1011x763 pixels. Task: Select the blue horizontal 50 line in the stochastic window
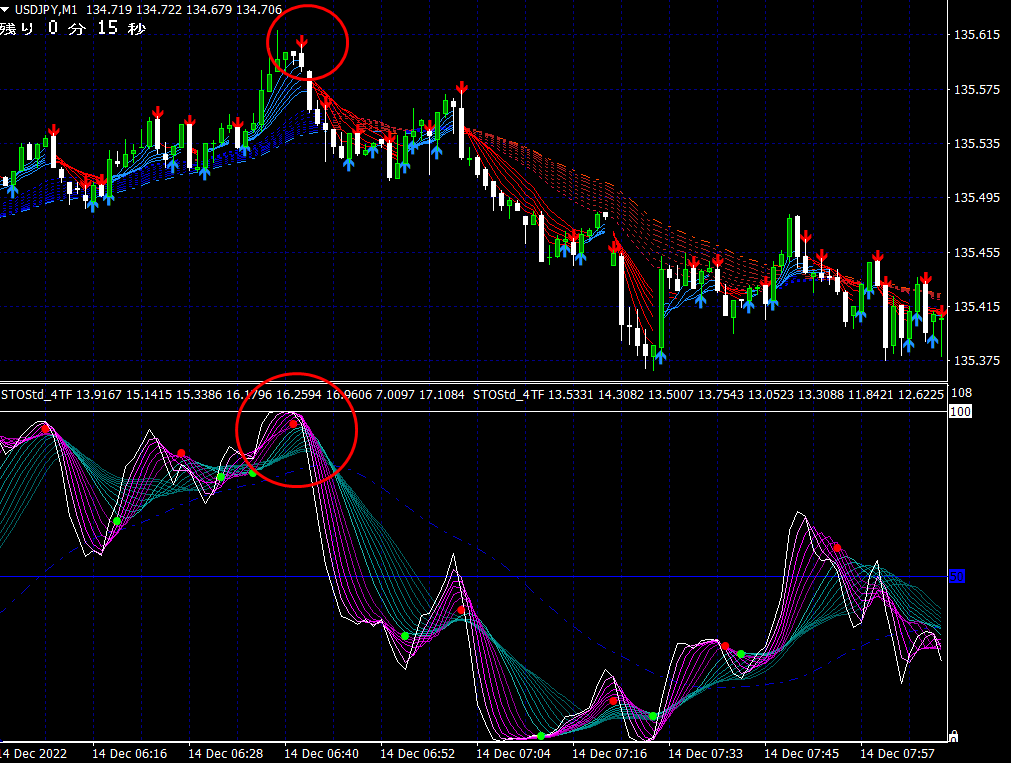(474, 577)
